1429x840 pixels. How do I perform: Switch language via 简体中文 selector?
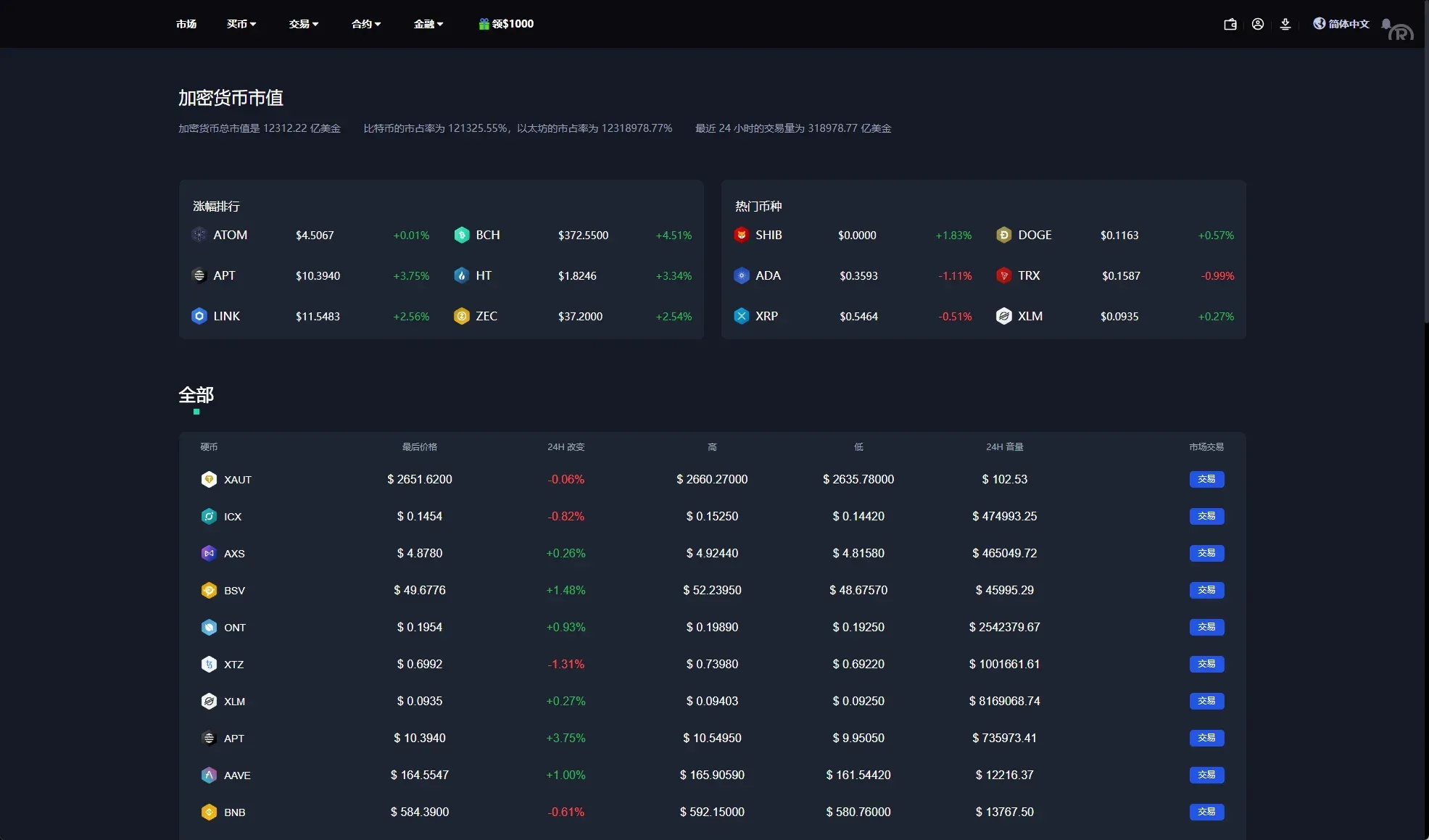coord(1341,24)
